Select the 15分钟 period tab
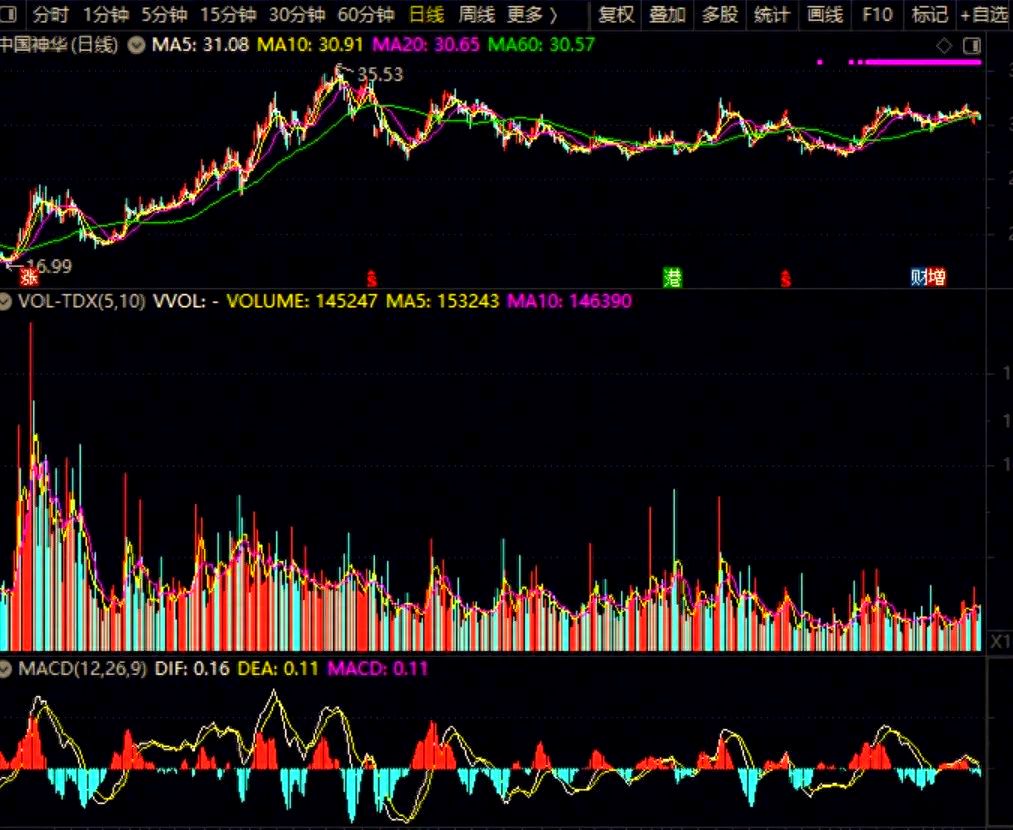This screenshot has height=830, width=1013. [x=227, y=14]
